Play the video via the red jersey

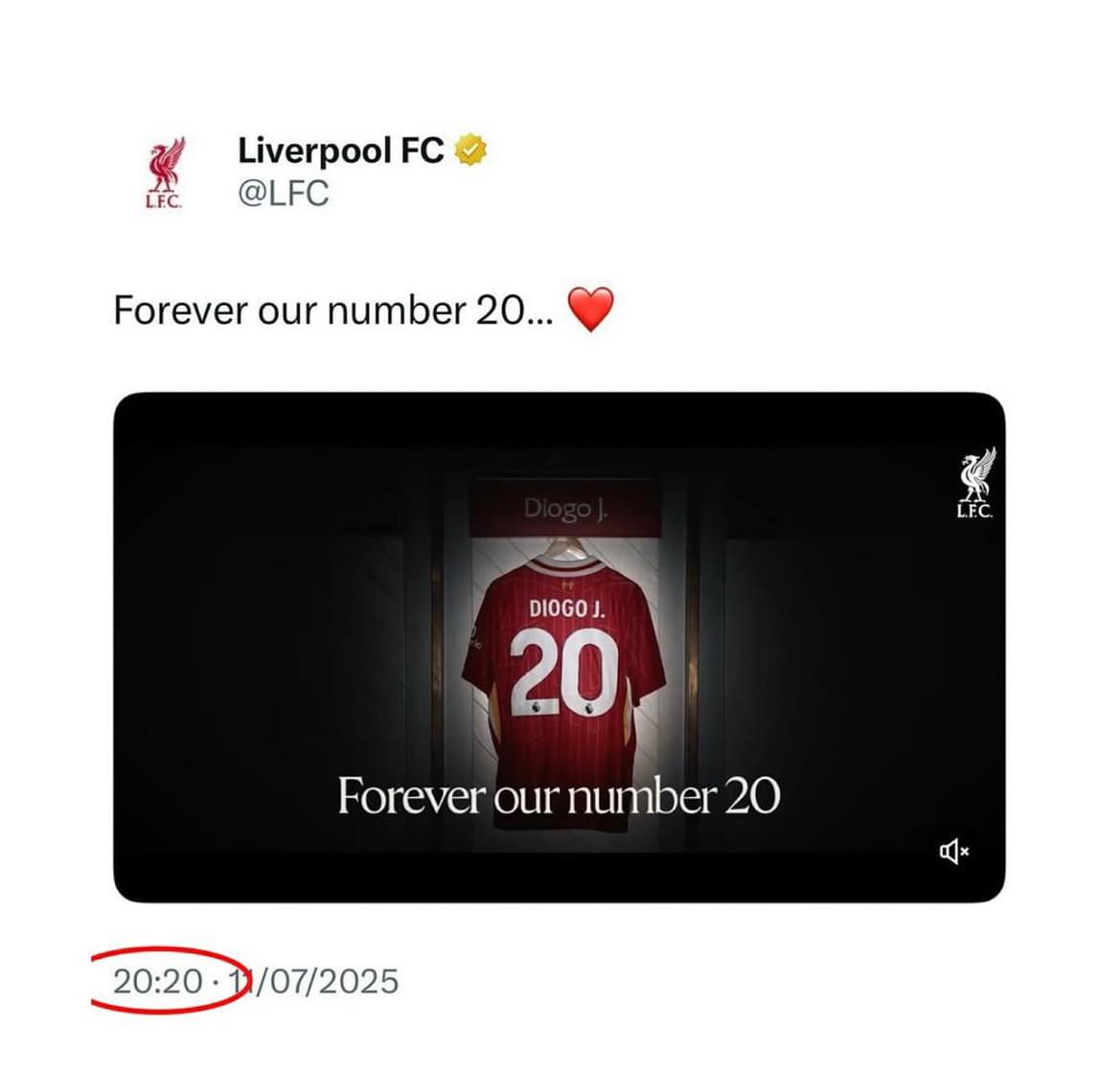point(564,672)
